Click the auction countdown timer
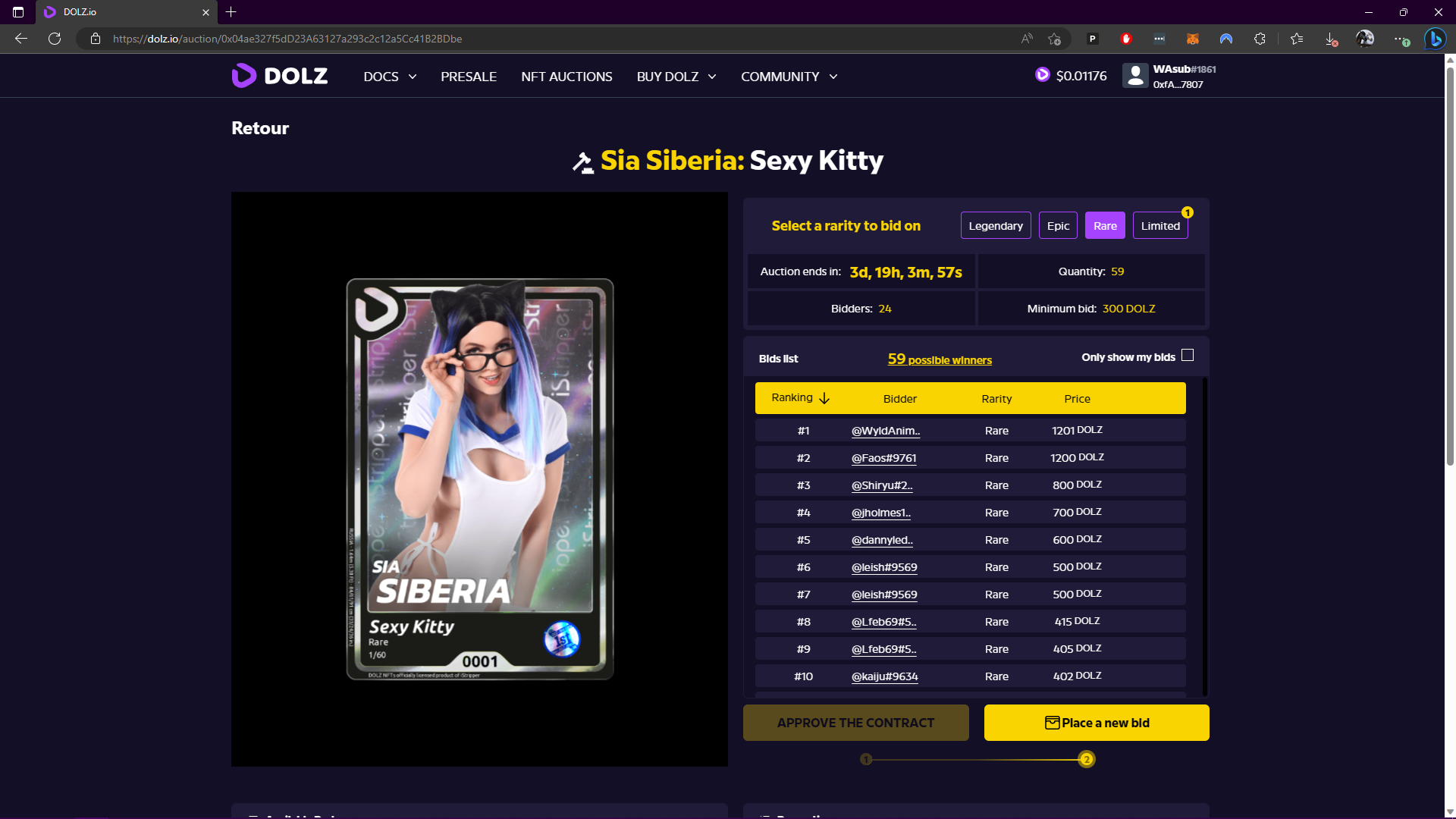Image resolution: width=1456 pixels, height=819 pixels. point(905,272)
